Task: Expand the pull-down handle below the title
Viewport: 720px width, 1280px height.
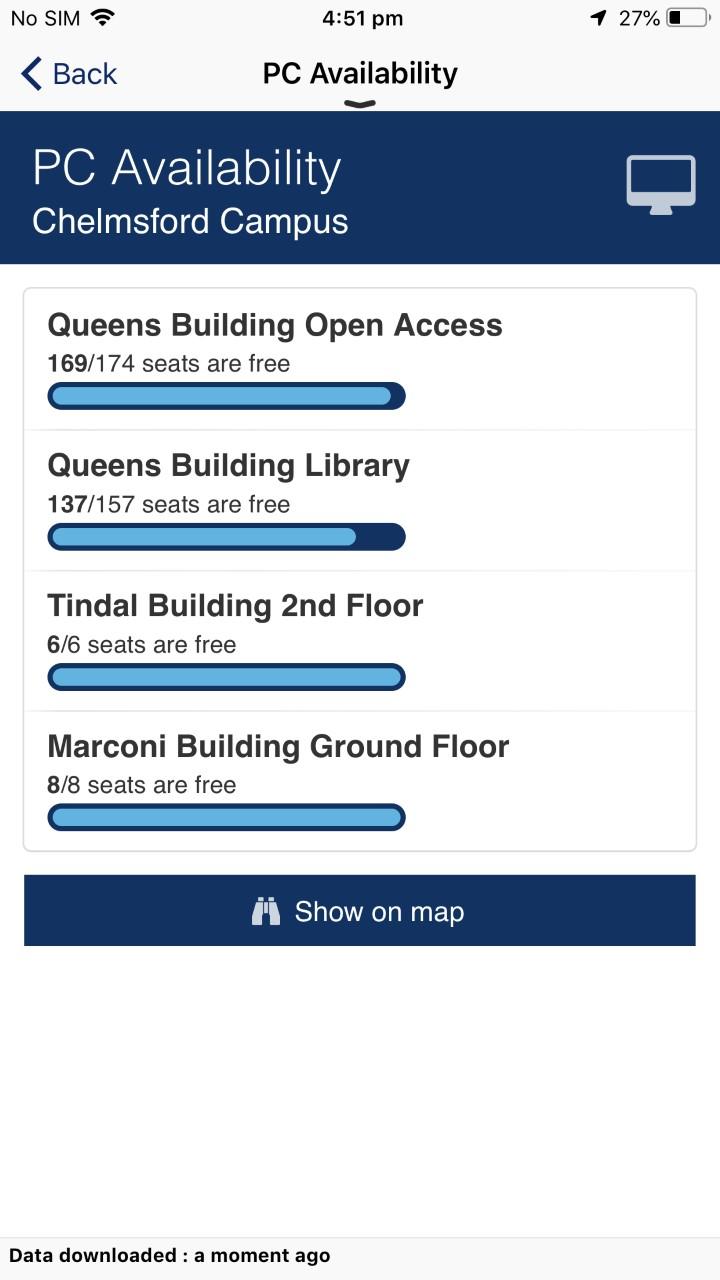Action: (x=360, y=103)
